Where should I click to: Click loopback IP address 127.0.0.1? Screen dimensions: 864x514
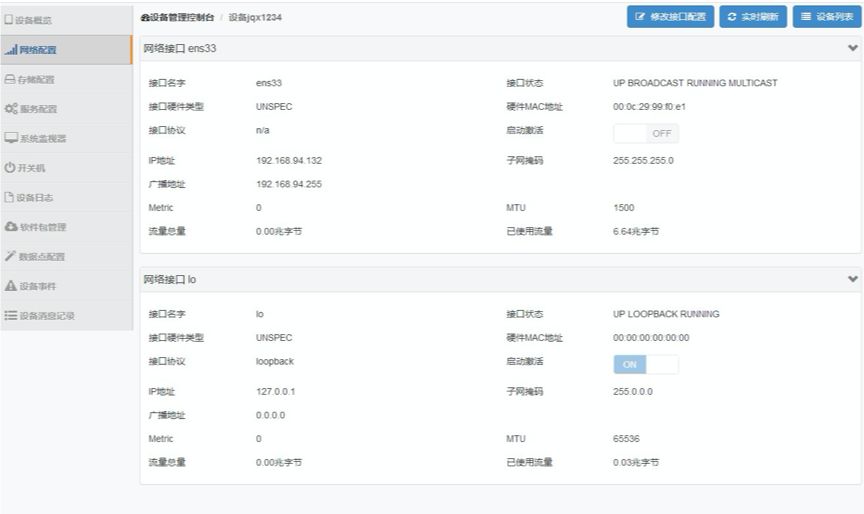(x=276, y=391)
